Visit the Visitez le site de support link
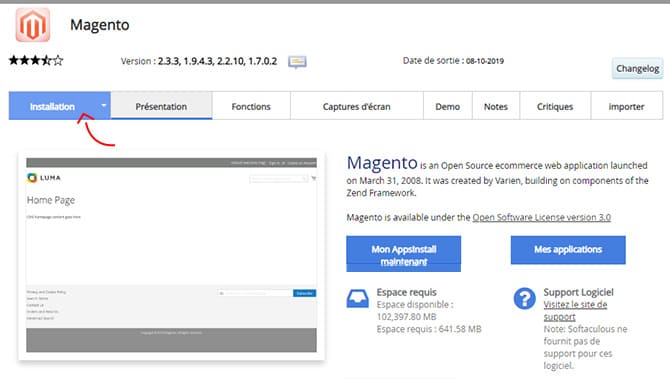 pos(575,311)
